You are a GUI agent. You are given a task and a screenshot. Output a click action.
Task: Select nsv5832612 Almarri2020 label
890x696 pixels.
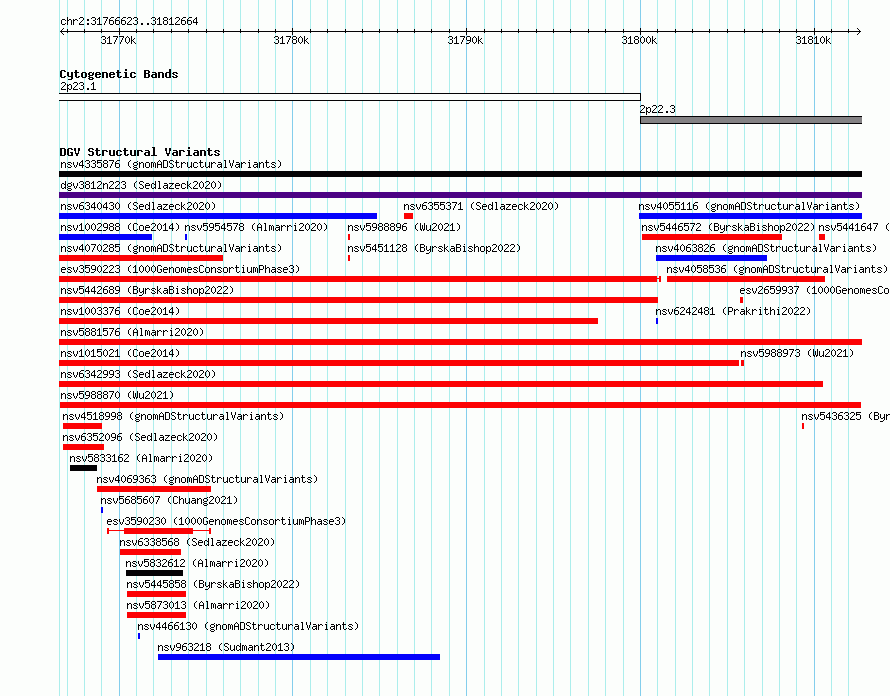pos(197,563)
